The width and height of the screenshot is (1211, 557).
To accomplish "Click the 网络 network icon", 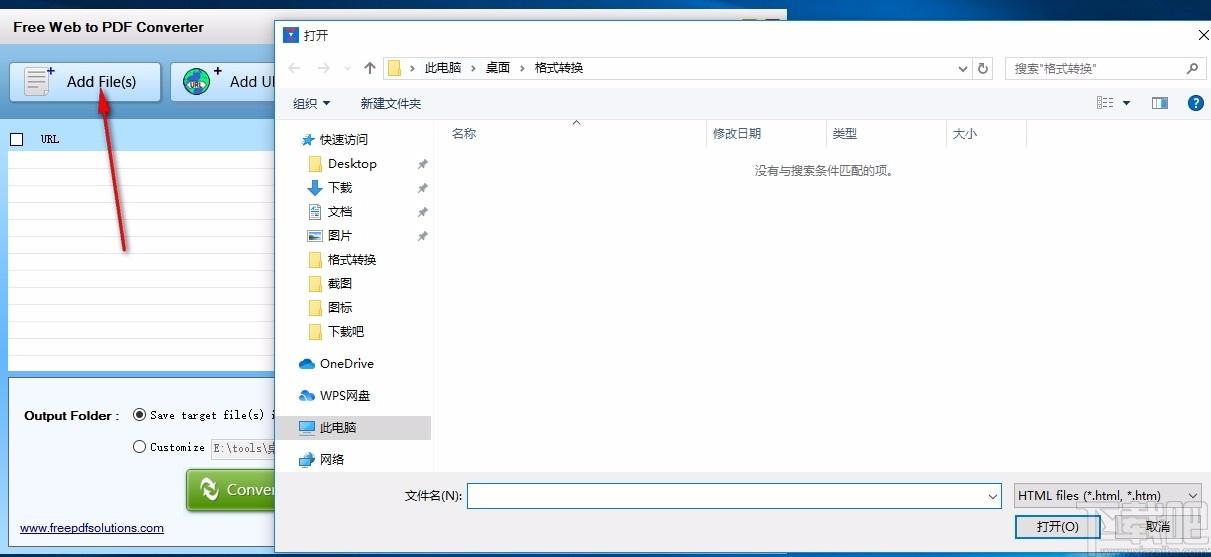I will (307, 460).
